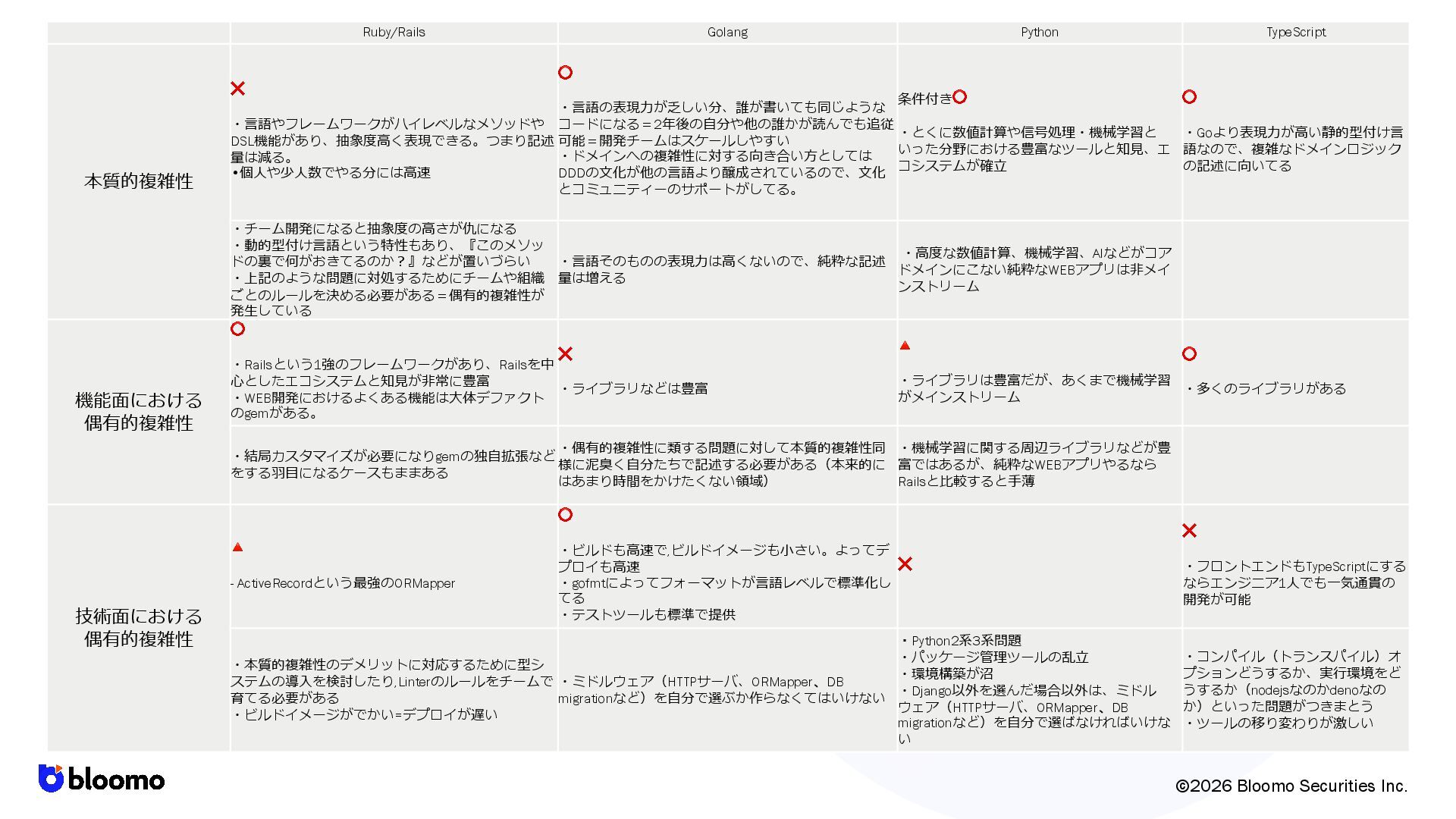Click the 技術面における偶有的複雑性 row label
1456x819 pixels.
[x=139, y=627]
